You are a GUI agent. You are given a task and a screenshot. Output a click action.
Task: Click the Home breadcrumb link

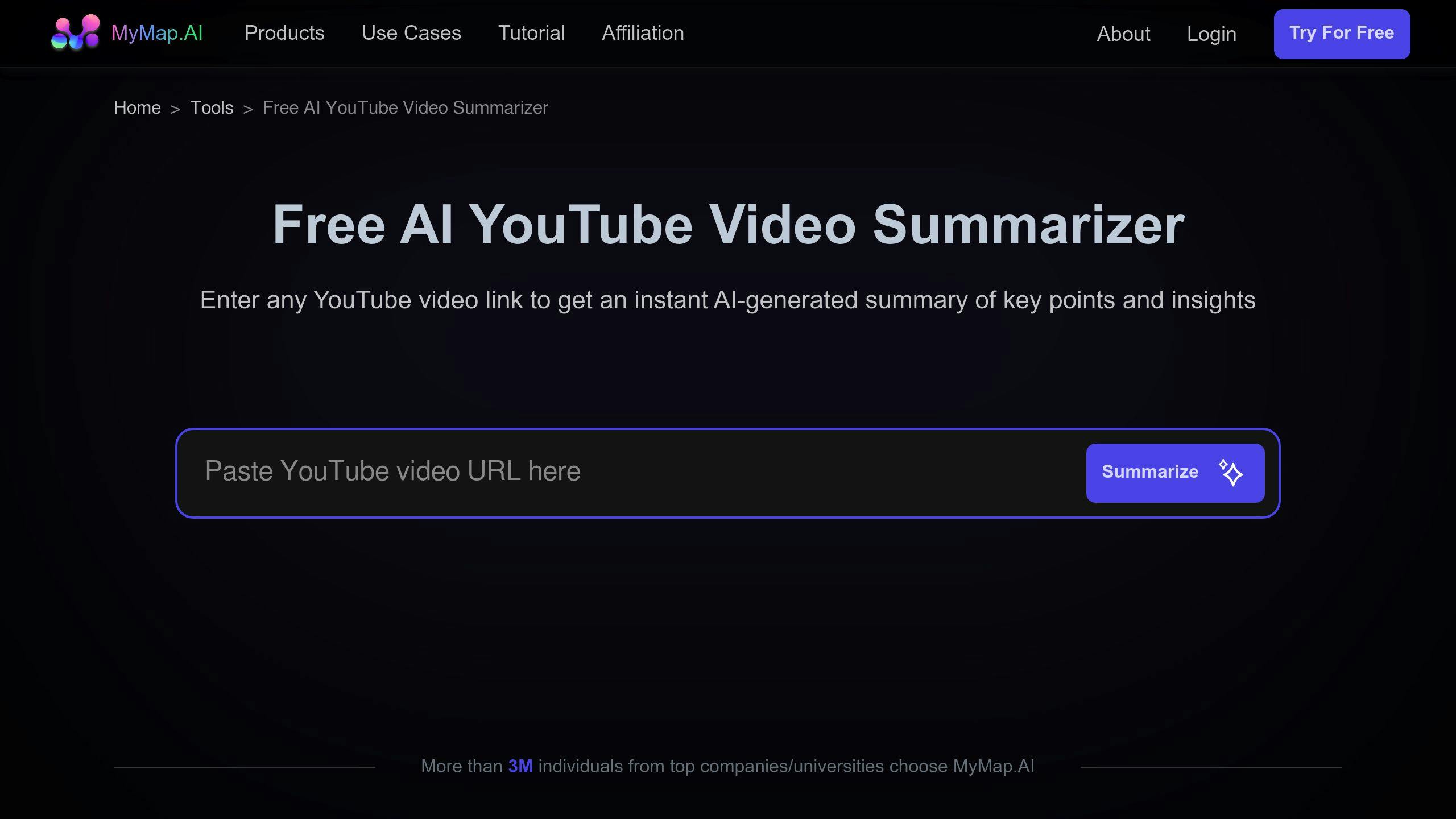[137, 107]
